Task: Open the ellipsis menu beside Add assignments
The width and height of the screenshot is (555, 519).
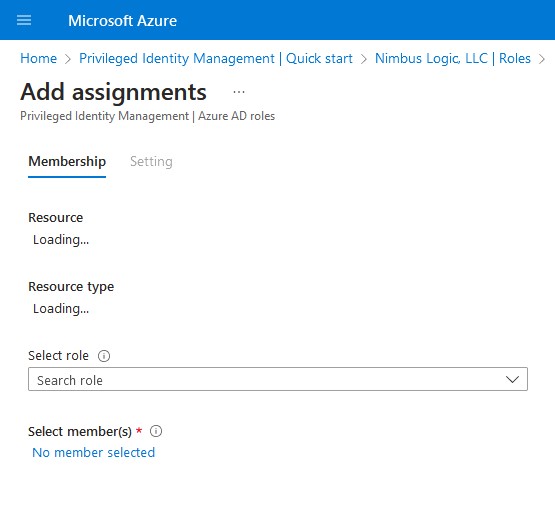Action: pos(239,92)
